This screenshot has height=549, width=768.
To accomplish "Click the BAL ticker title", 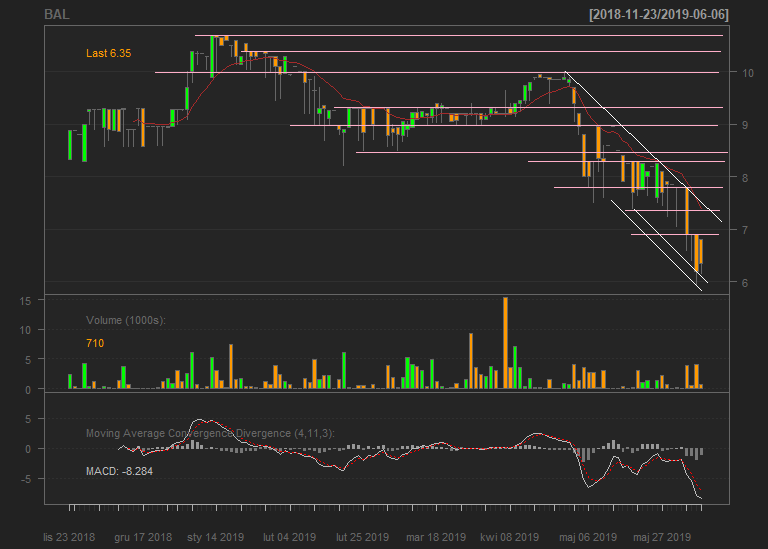I will [57, 14].
